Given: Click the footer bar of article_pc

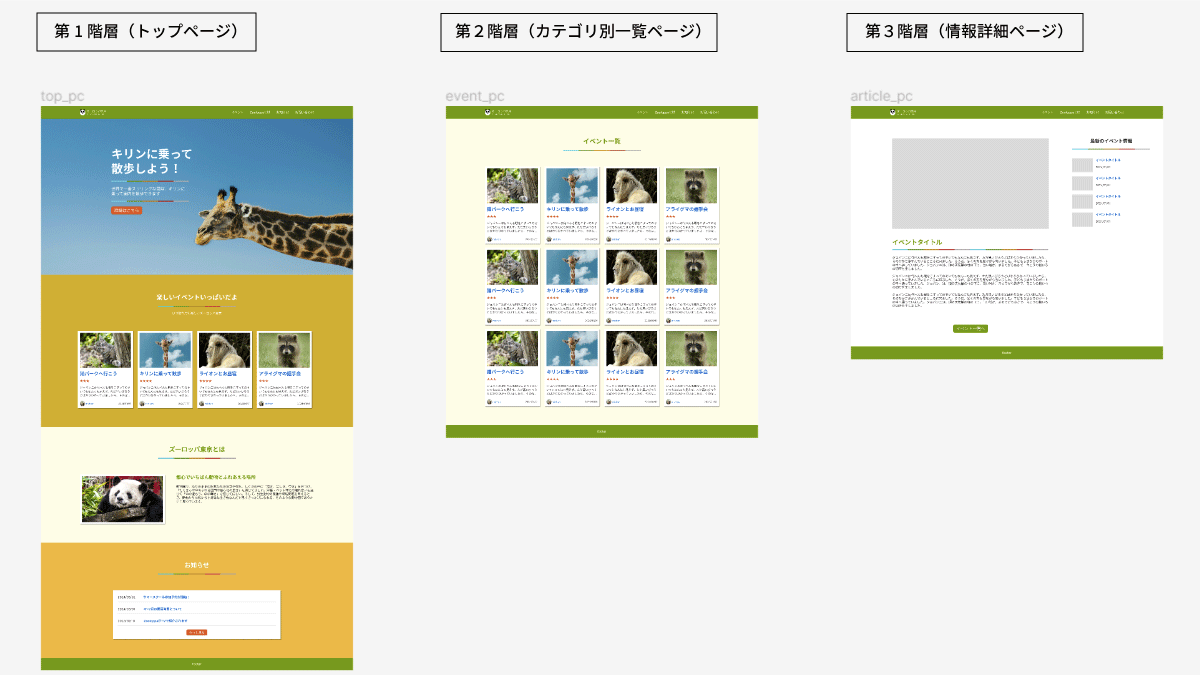Looking at the screenshot, I should tap(1007, 353).
